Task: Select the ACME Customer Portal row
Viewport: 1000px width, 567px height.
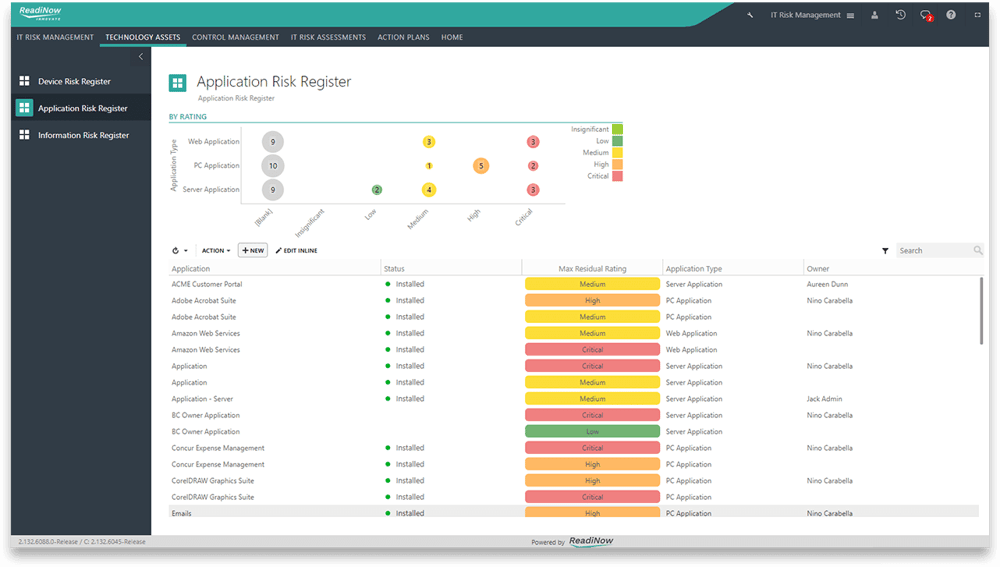Action: click(574, 284)
